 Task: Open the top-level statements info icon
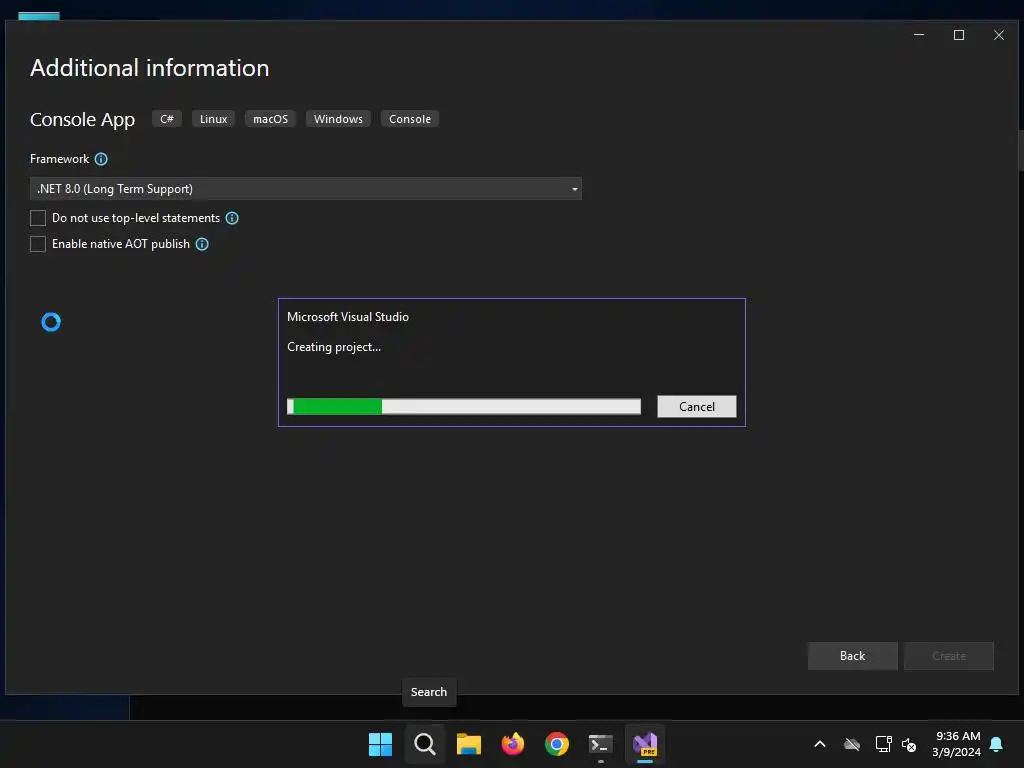click(x=232, y=218)
